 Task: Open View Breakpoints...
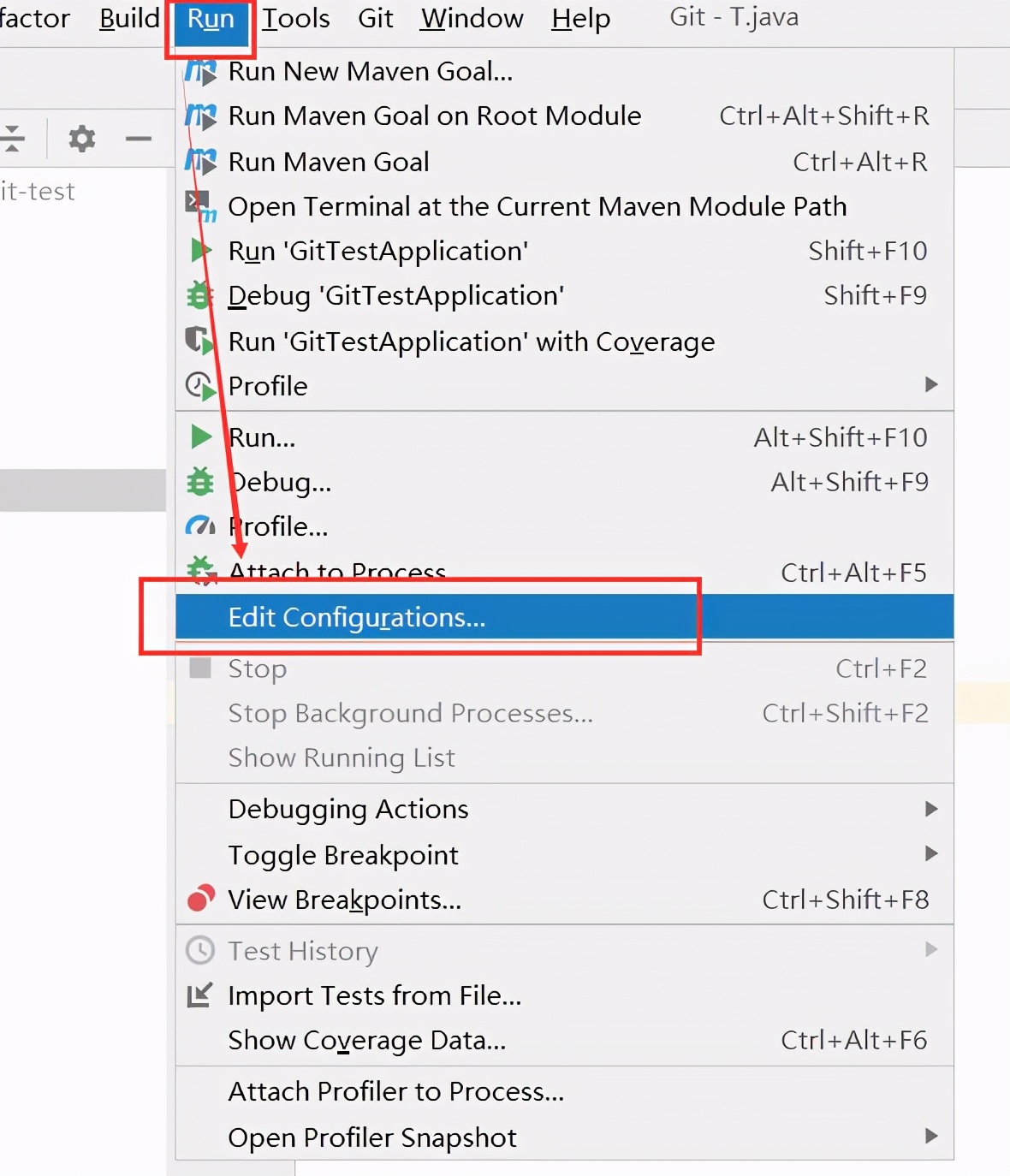coord(565,900)
